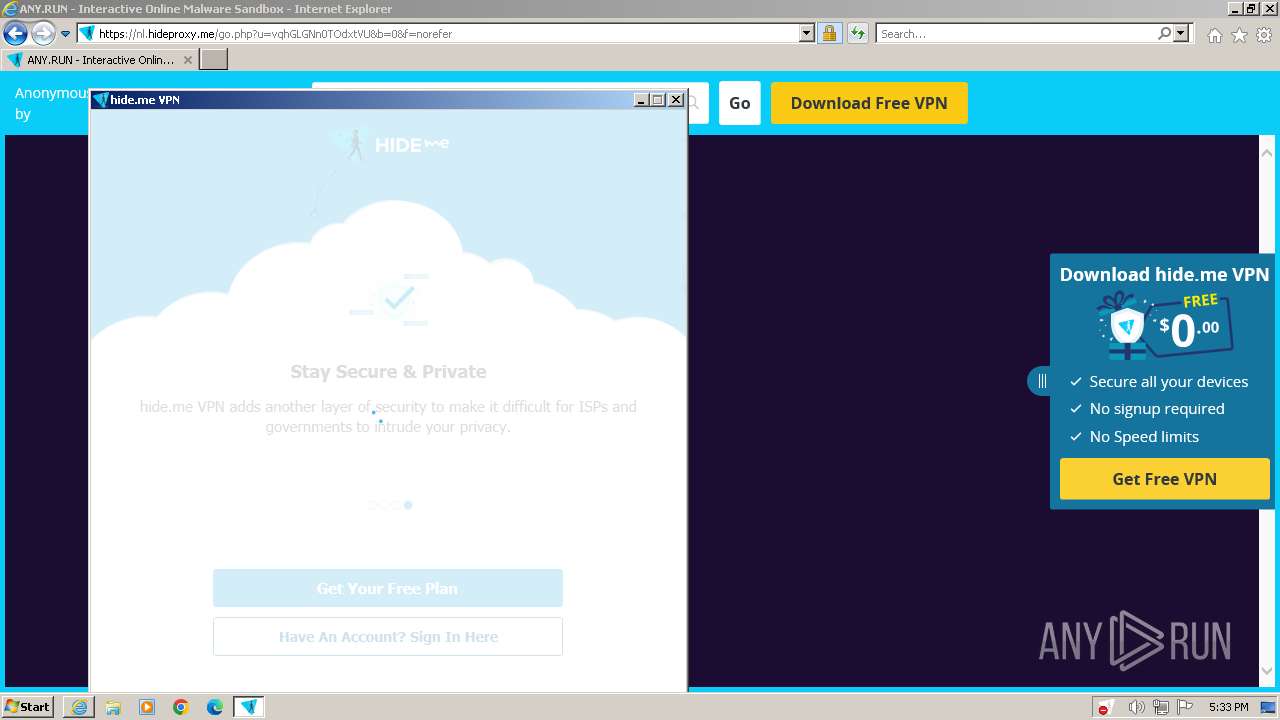Click Have An Account? Sign In Here
Viewport: 1280px width, 720px height.
point(388,637)
